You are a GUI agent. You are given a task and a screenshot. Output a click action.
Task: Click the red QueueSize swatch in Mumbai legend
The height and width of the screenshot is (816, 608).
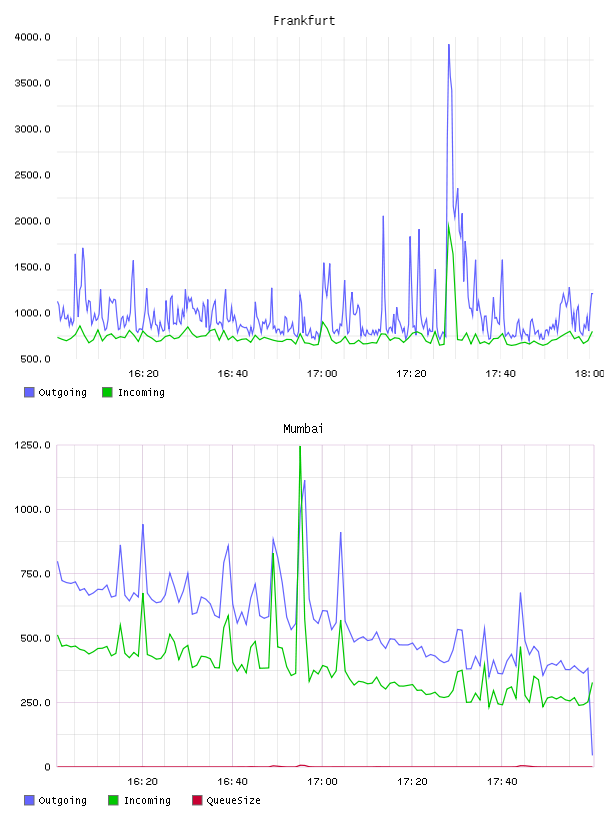click(197, 800)
